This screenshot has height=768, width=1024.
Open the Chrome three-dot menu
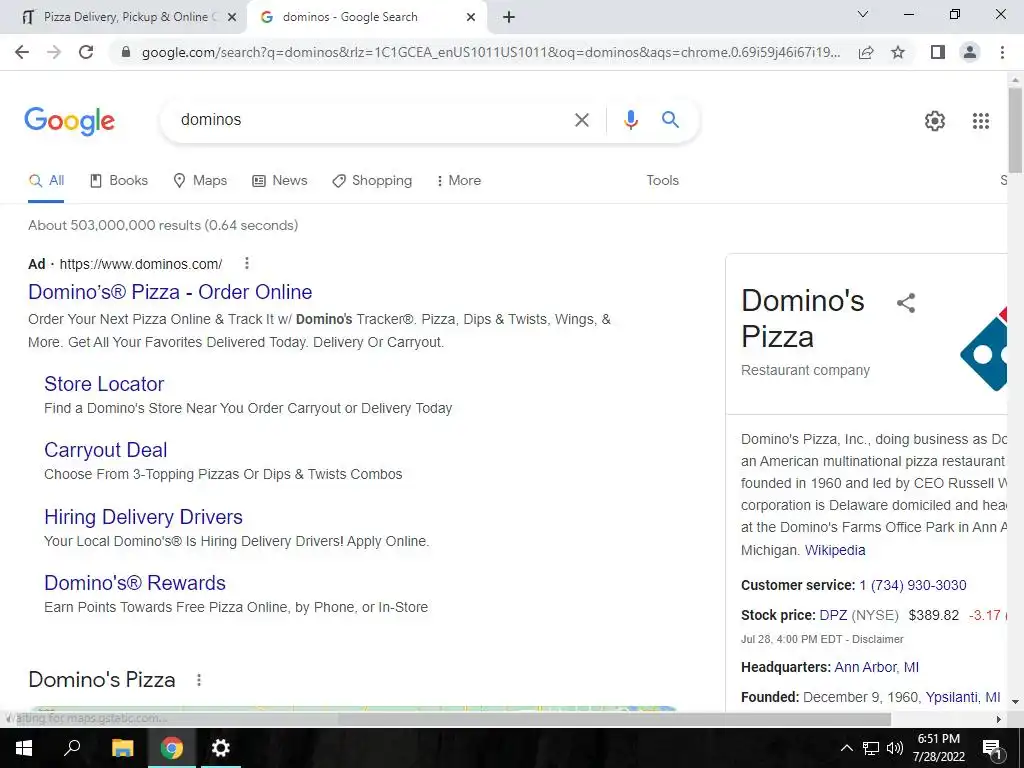click(1002, 52)
